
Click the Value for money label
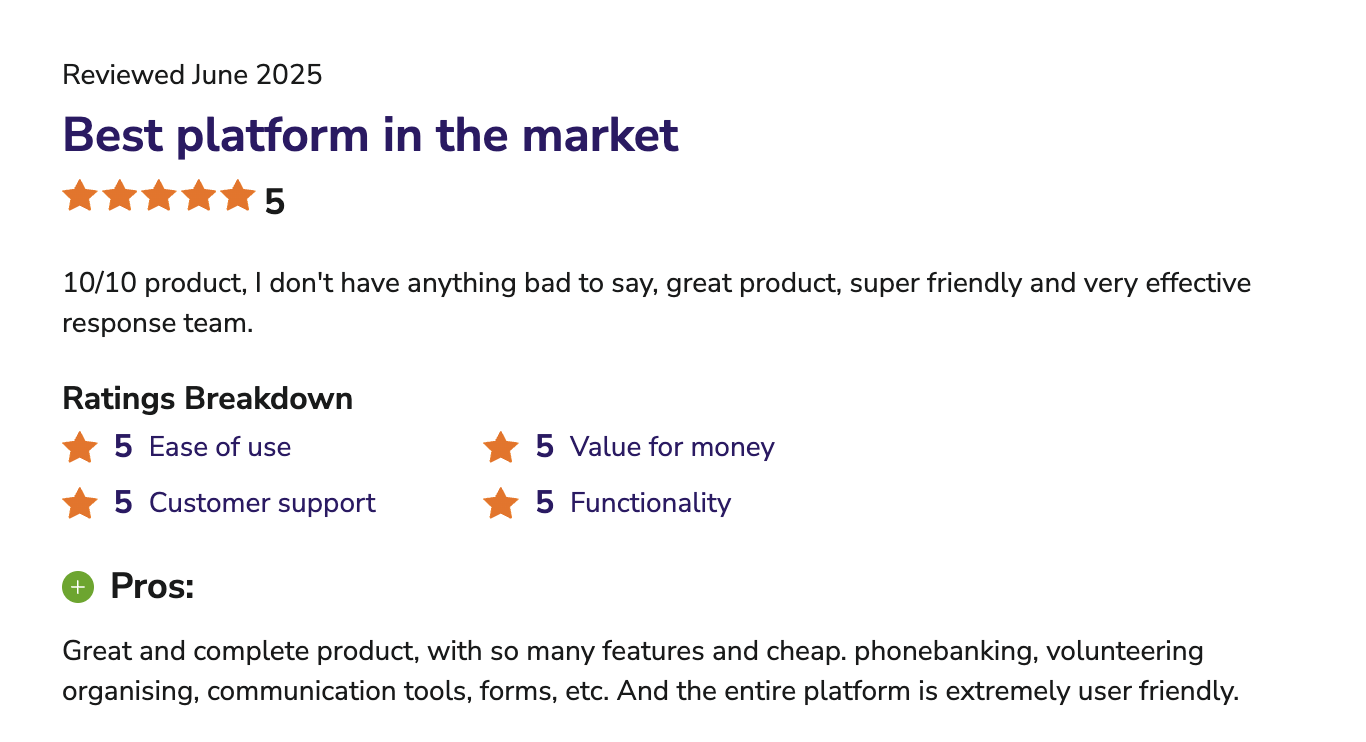[x=672, y=447]
